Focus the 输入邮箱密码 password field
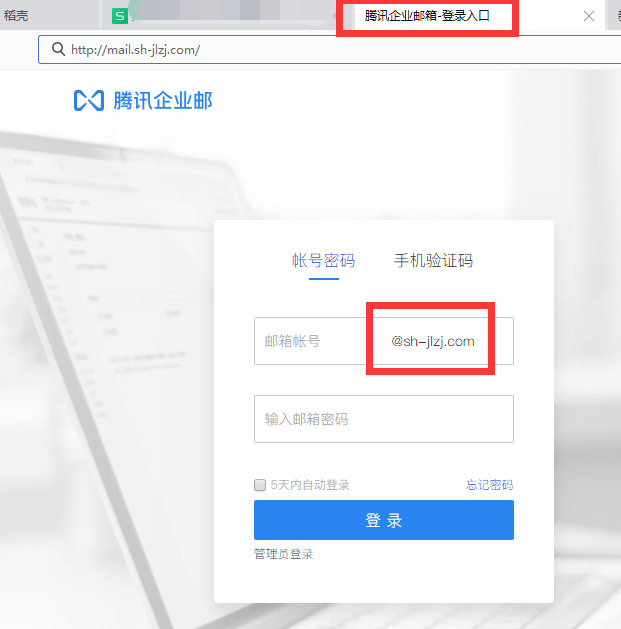The width and height of the screenshot is (621, 629). (383, 419)
